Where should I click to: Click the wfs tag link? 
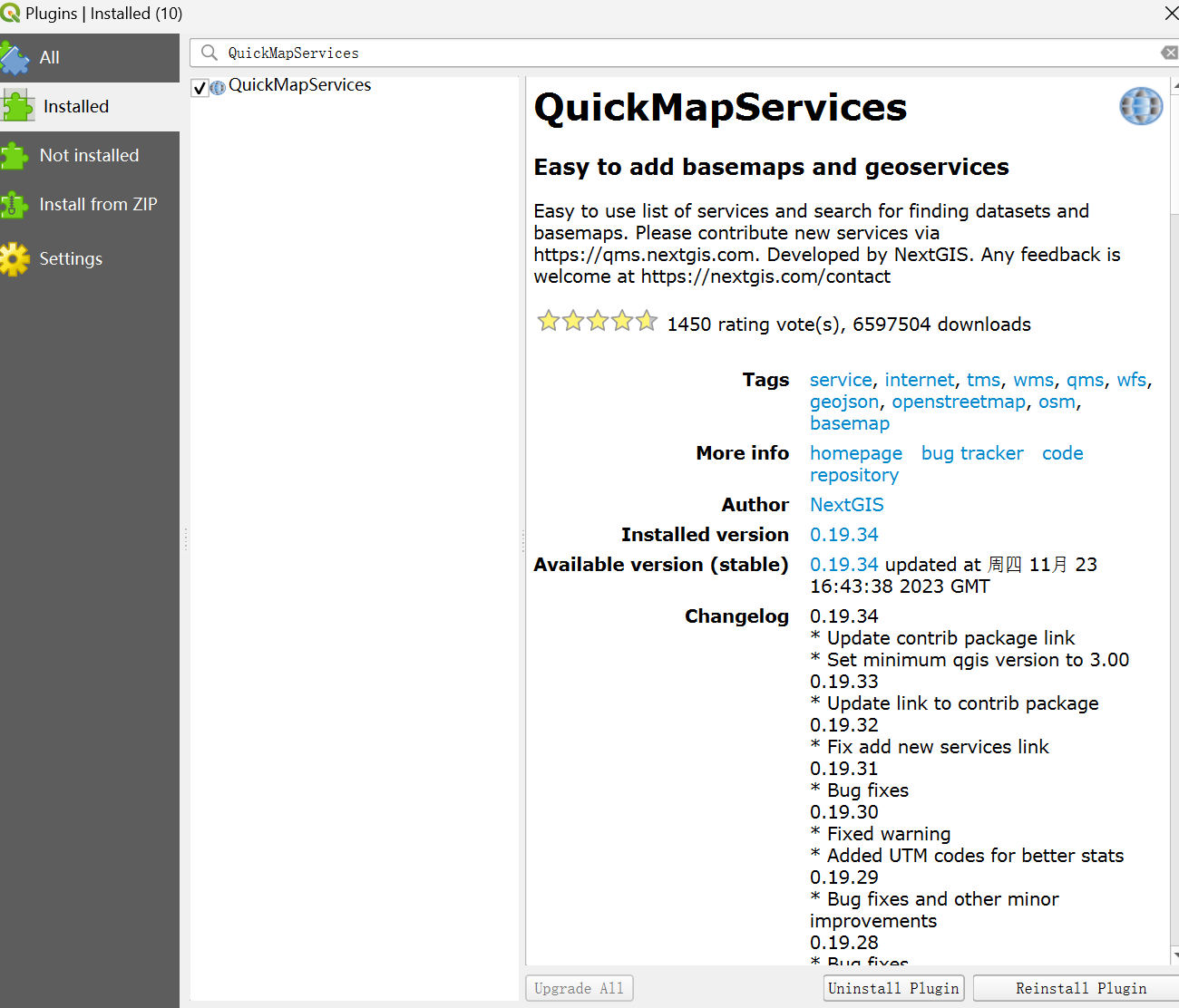coord(1132,380)
